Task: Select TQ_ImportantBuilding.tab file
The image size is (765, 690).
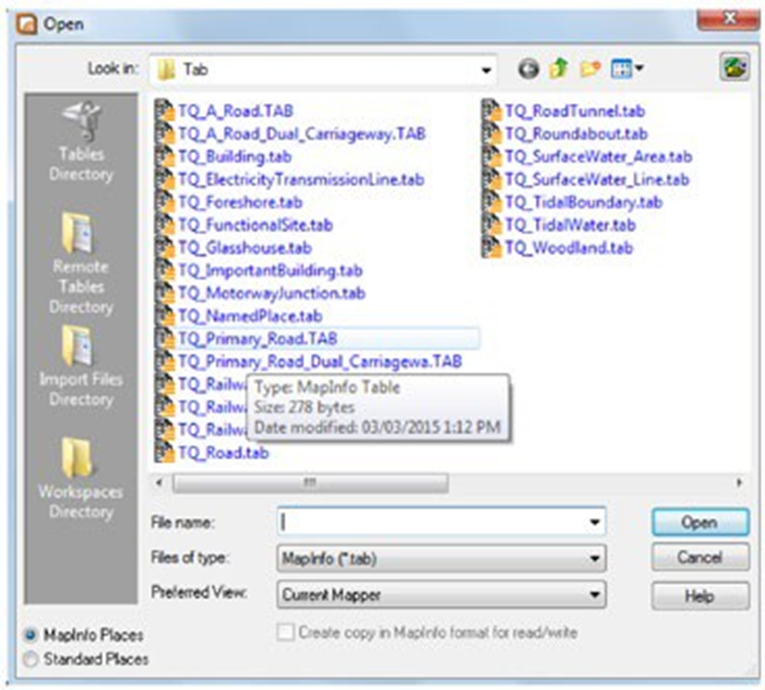Action: tap(270, 270)
